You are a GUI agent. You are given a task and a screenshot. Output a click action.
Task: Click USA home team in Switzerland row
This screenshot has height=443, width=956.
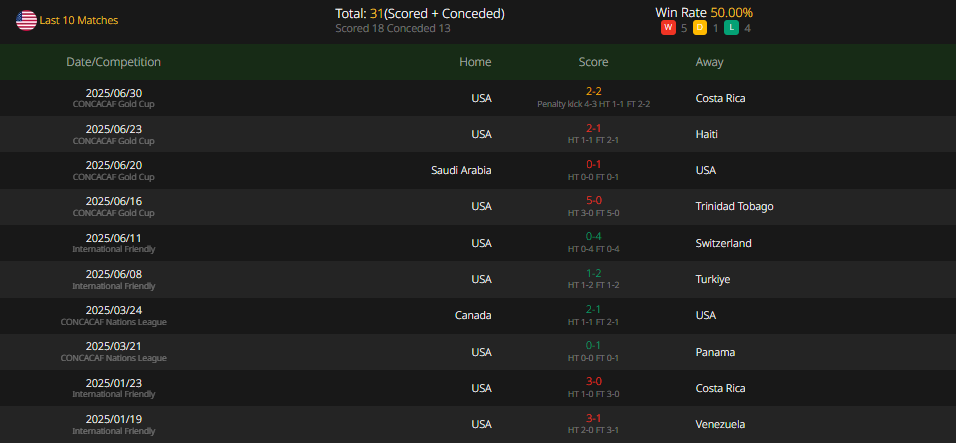481,243
